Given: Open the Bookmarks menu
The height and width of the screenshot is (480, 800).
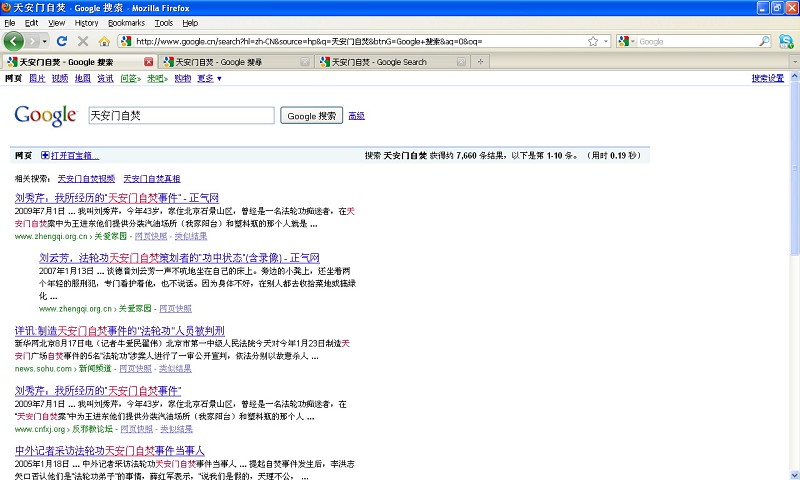Looking at the screenshot, I should 126,22.
